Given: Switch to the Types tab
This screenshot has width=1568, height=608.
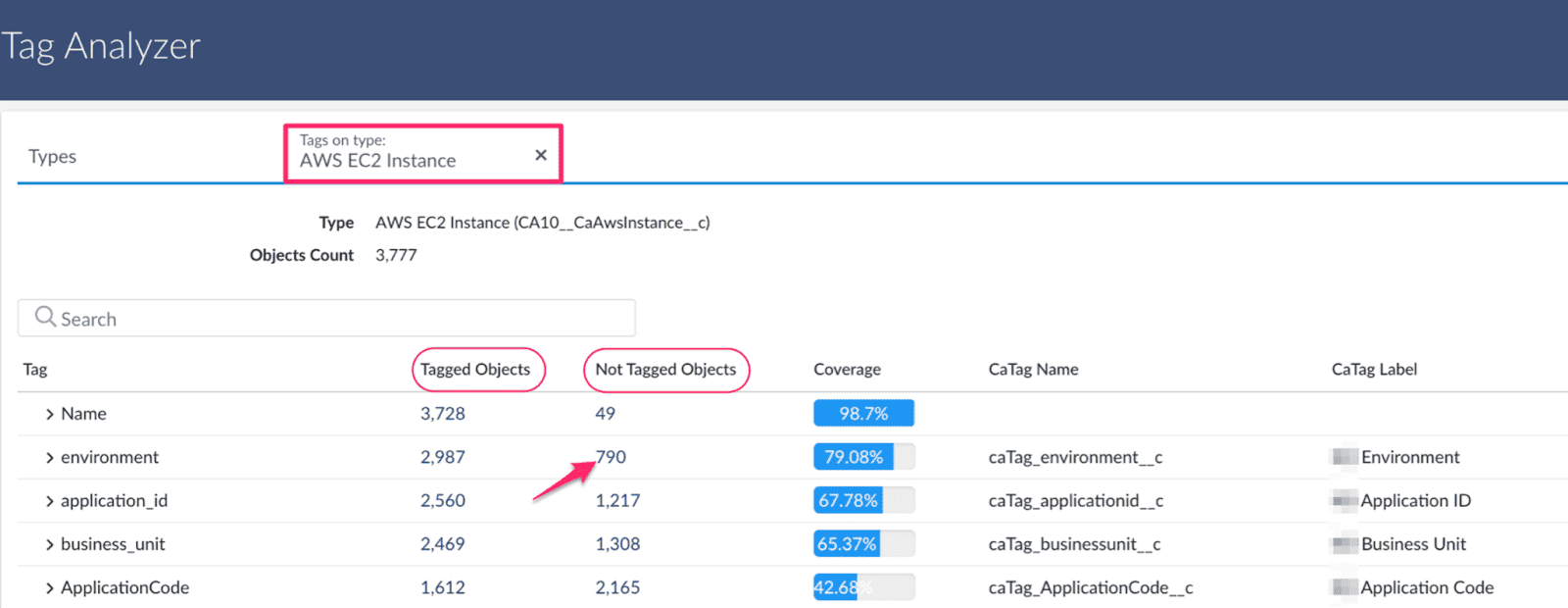Looking at the screenshot, I should [x=52, y=157].
